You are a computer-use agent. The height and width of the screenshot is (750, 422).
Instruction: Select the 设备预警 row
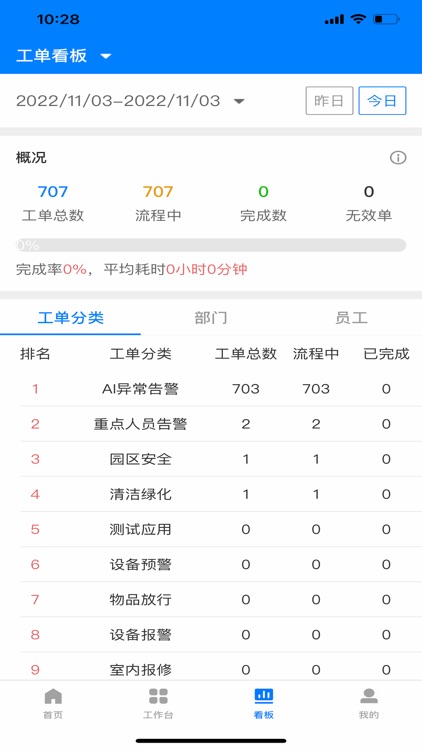(211, 564)
